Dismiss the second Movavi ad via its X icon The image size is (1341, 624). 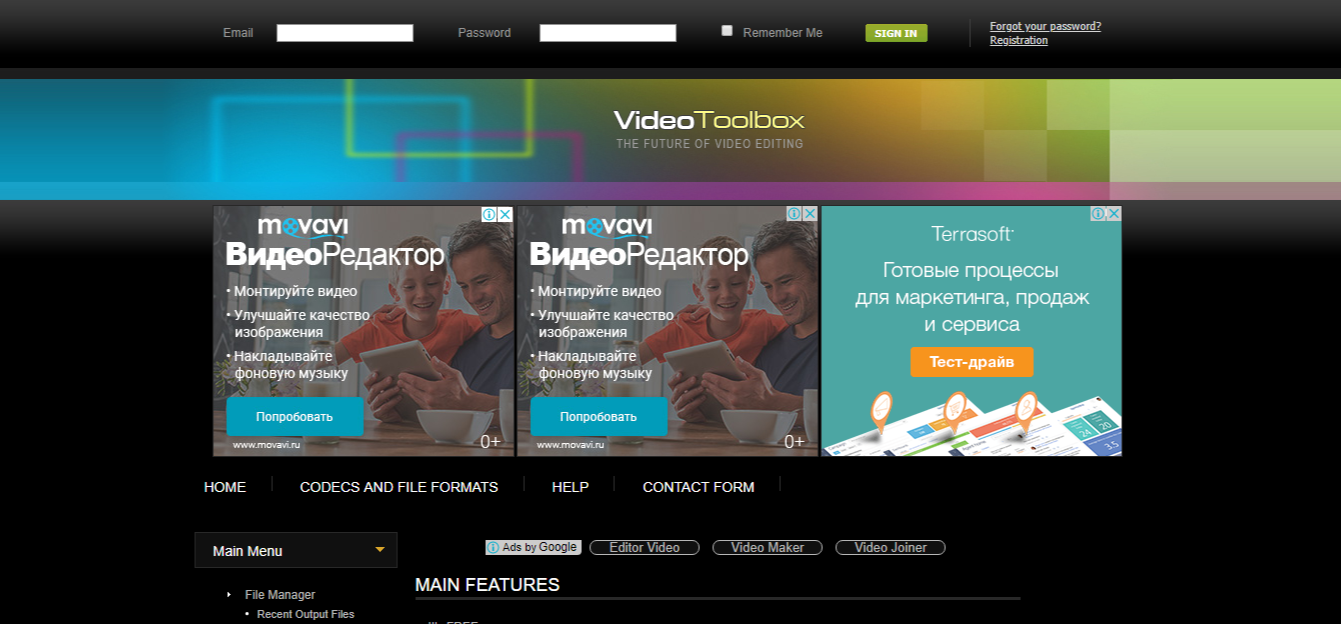tap(810, 213)
